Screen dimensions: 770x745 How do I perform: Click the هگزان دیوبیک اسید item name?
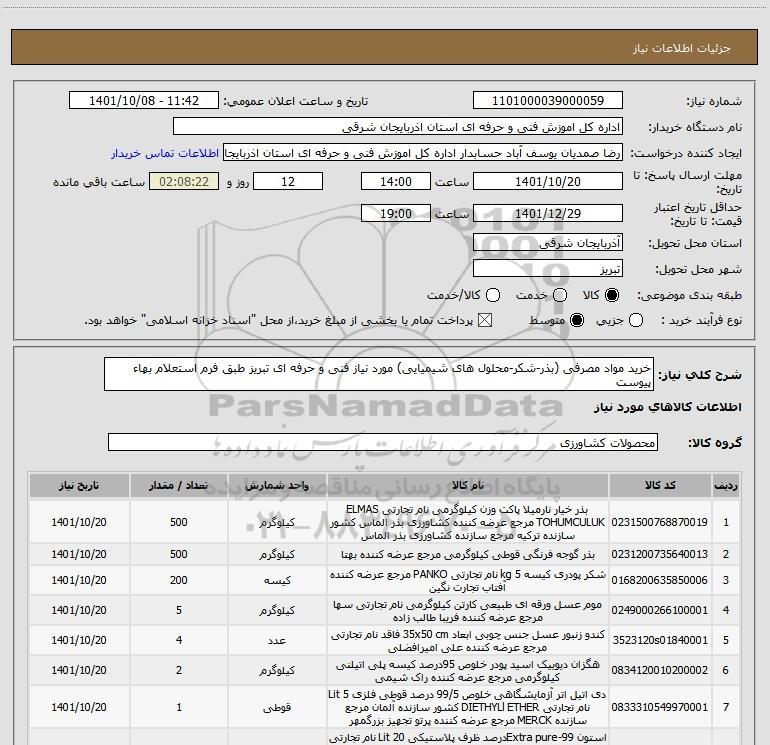point(468,671)
